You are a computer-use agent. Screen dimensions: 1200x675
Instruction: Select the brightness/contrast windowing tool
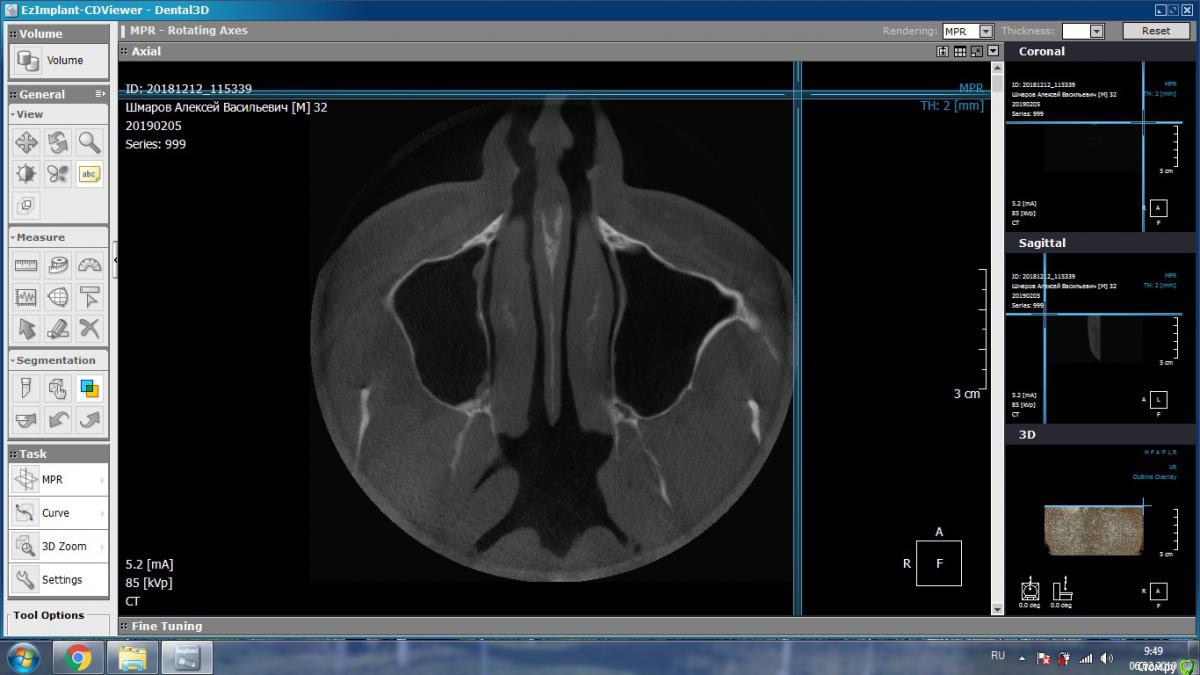tap(26, 174)
